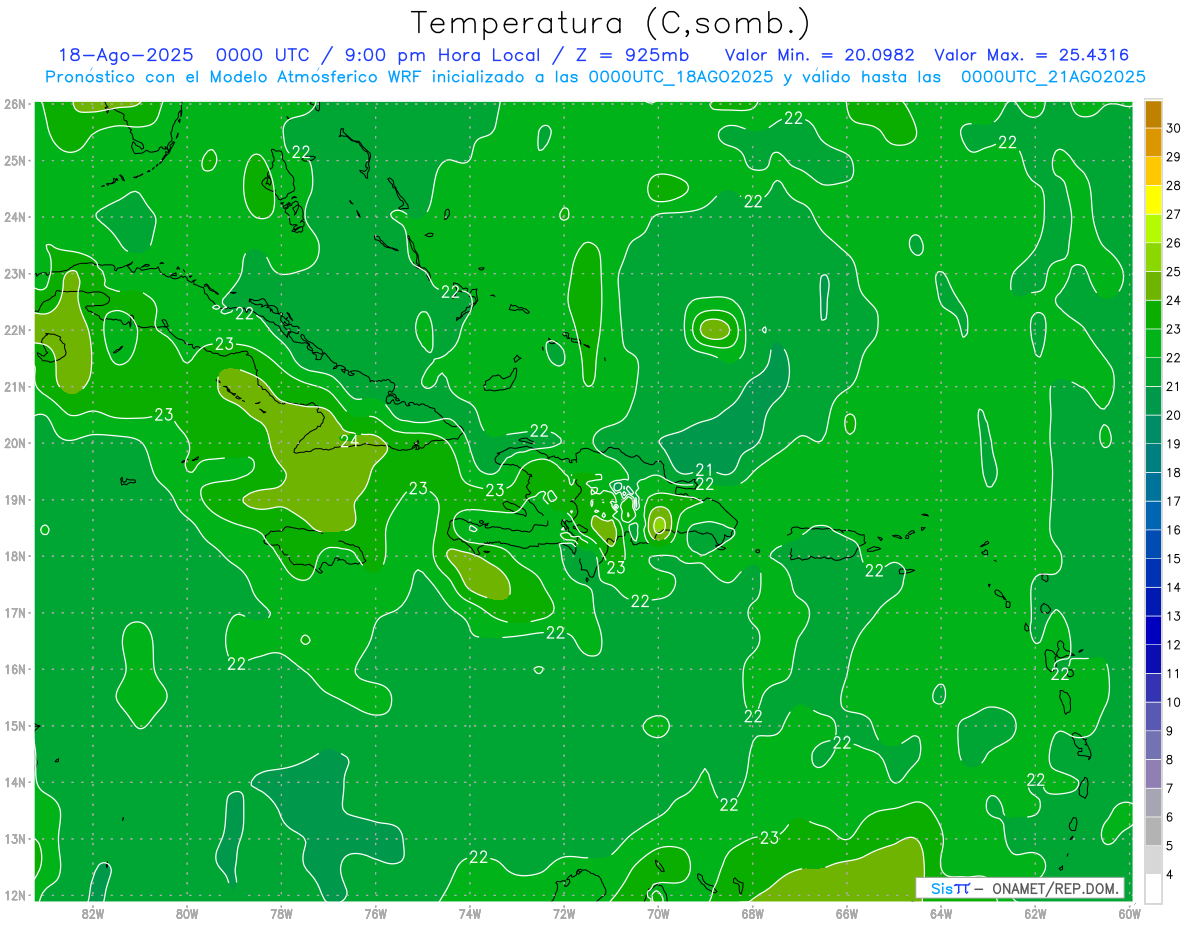Click the blue legend swatch between 14 and 15
This screenshot has width=1200, height=927.
[x=1153, y=574]
